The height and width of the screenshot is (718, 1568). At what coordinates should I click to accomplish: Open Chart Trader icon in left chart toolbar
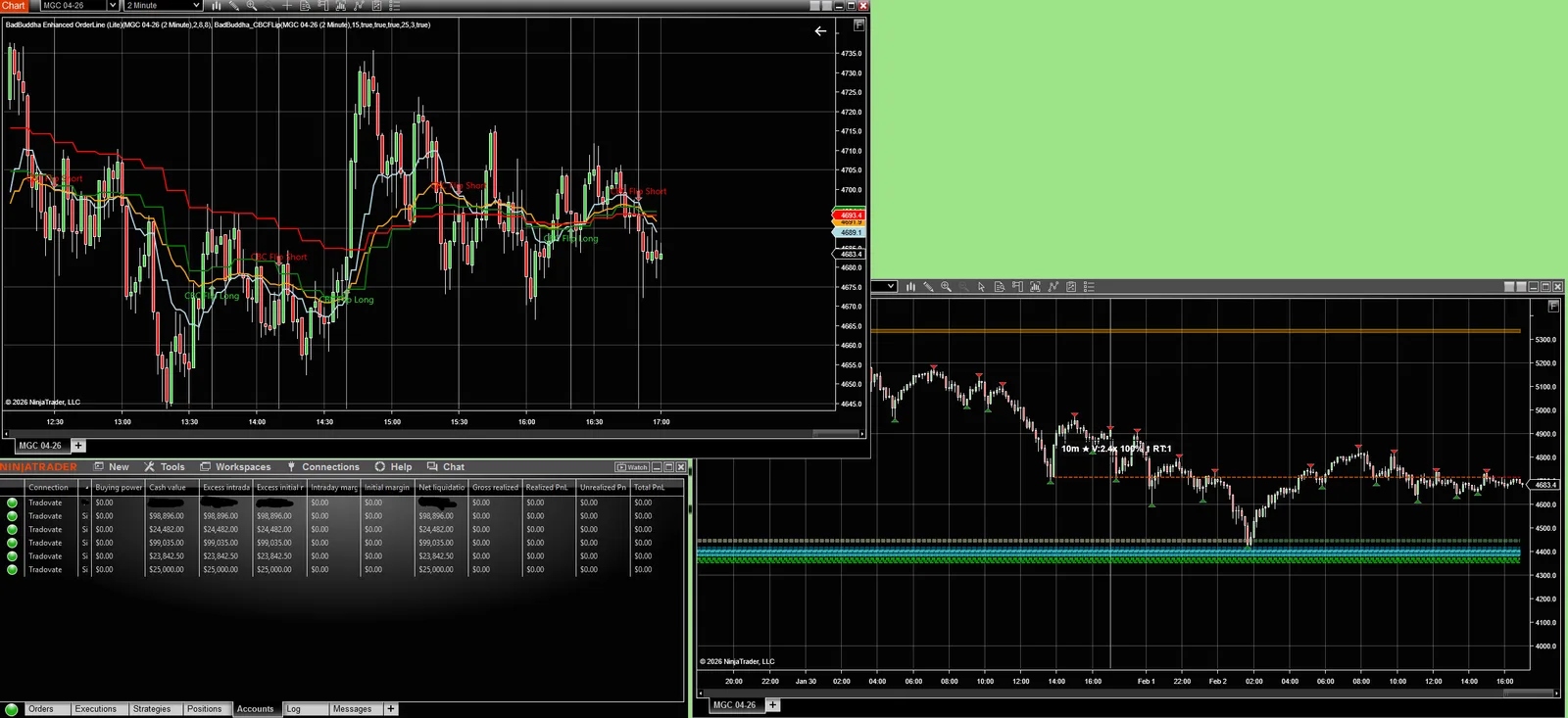point(322,6)
